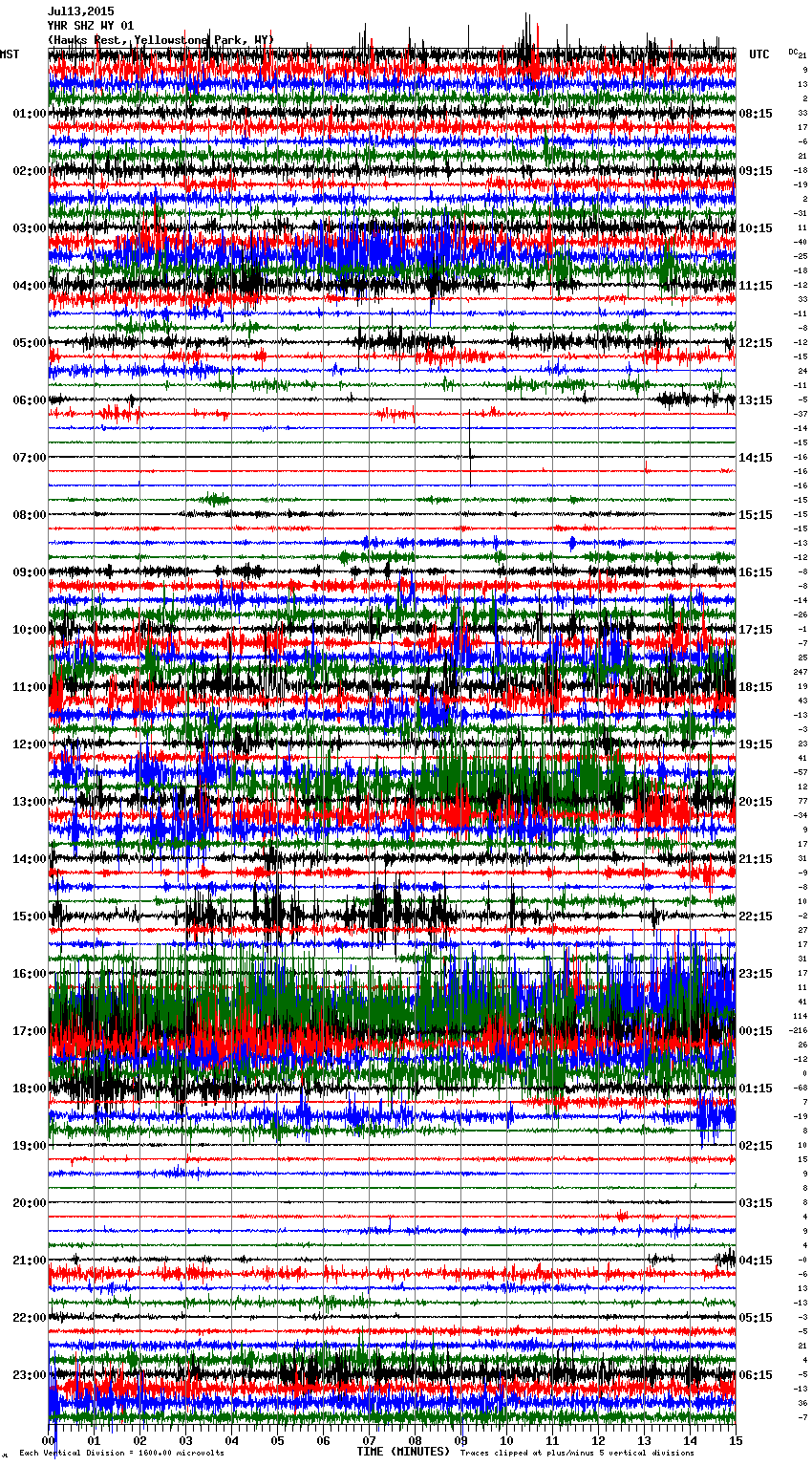Select the 18:00 MST time label
The image size is (812, 1466).
30,1089
